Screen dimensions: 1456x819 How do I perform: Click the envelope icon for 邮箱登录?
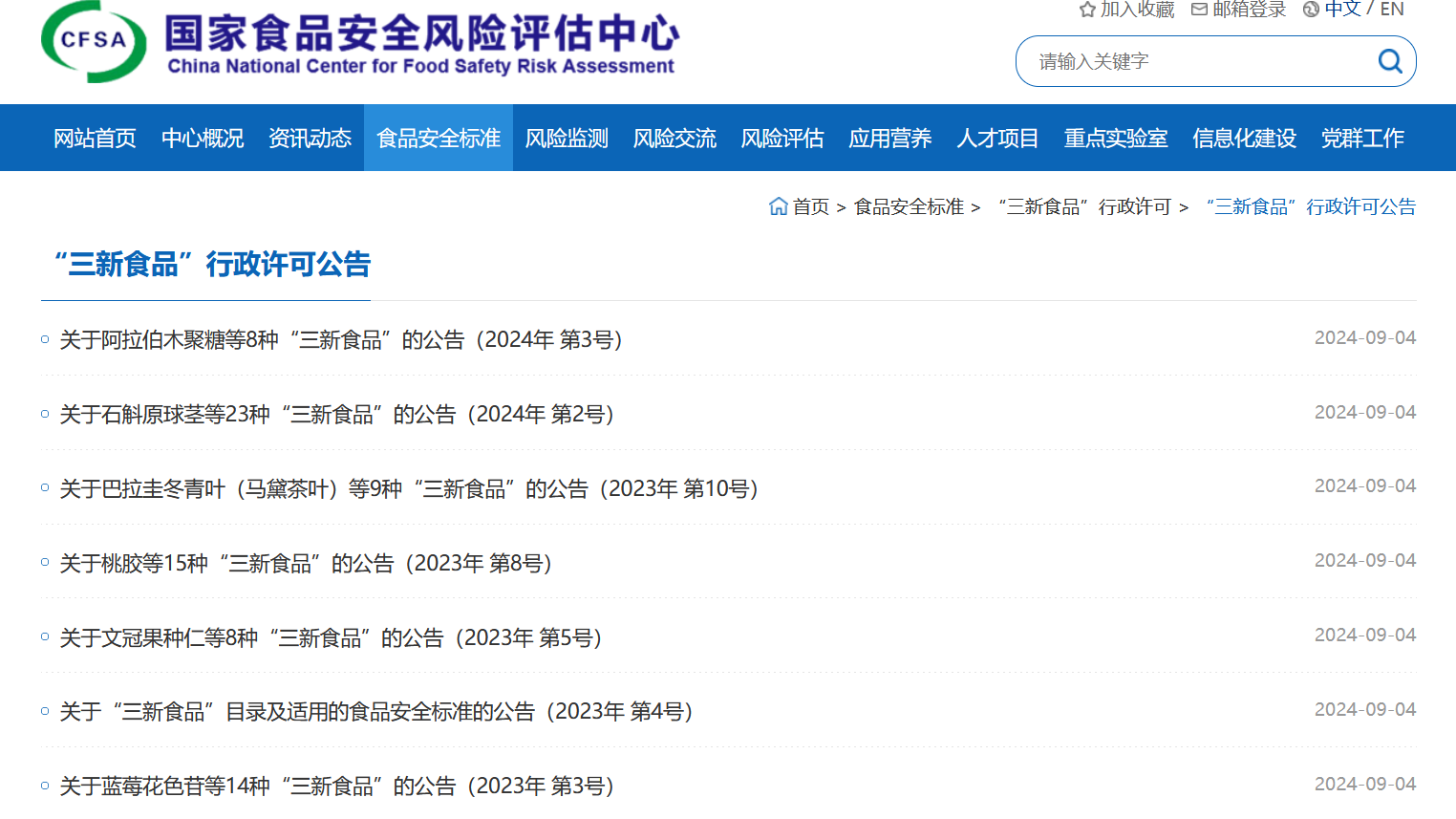coord(1199,10)
